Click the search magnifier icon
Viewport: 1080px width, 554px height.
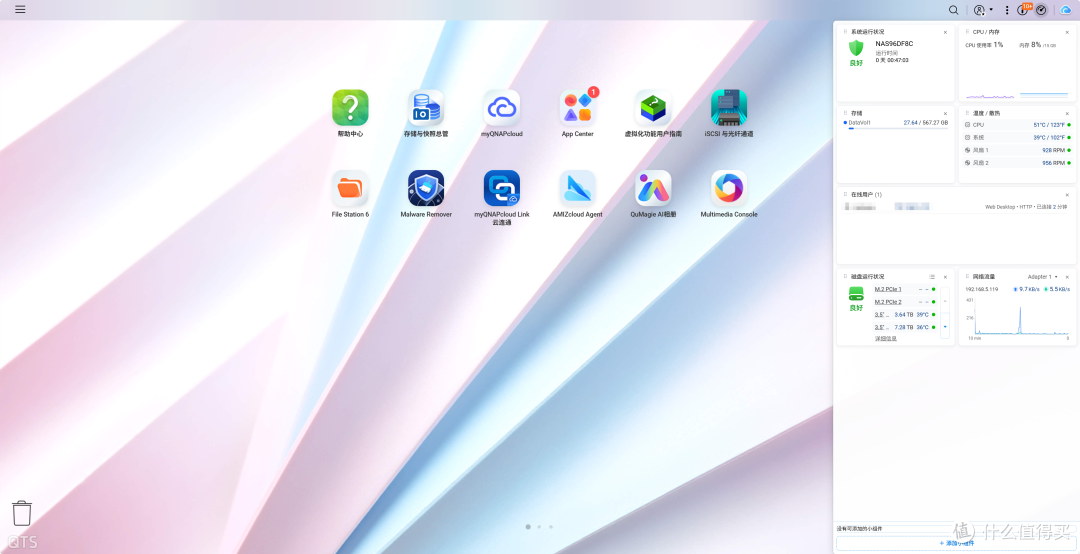tap(953, 10)
